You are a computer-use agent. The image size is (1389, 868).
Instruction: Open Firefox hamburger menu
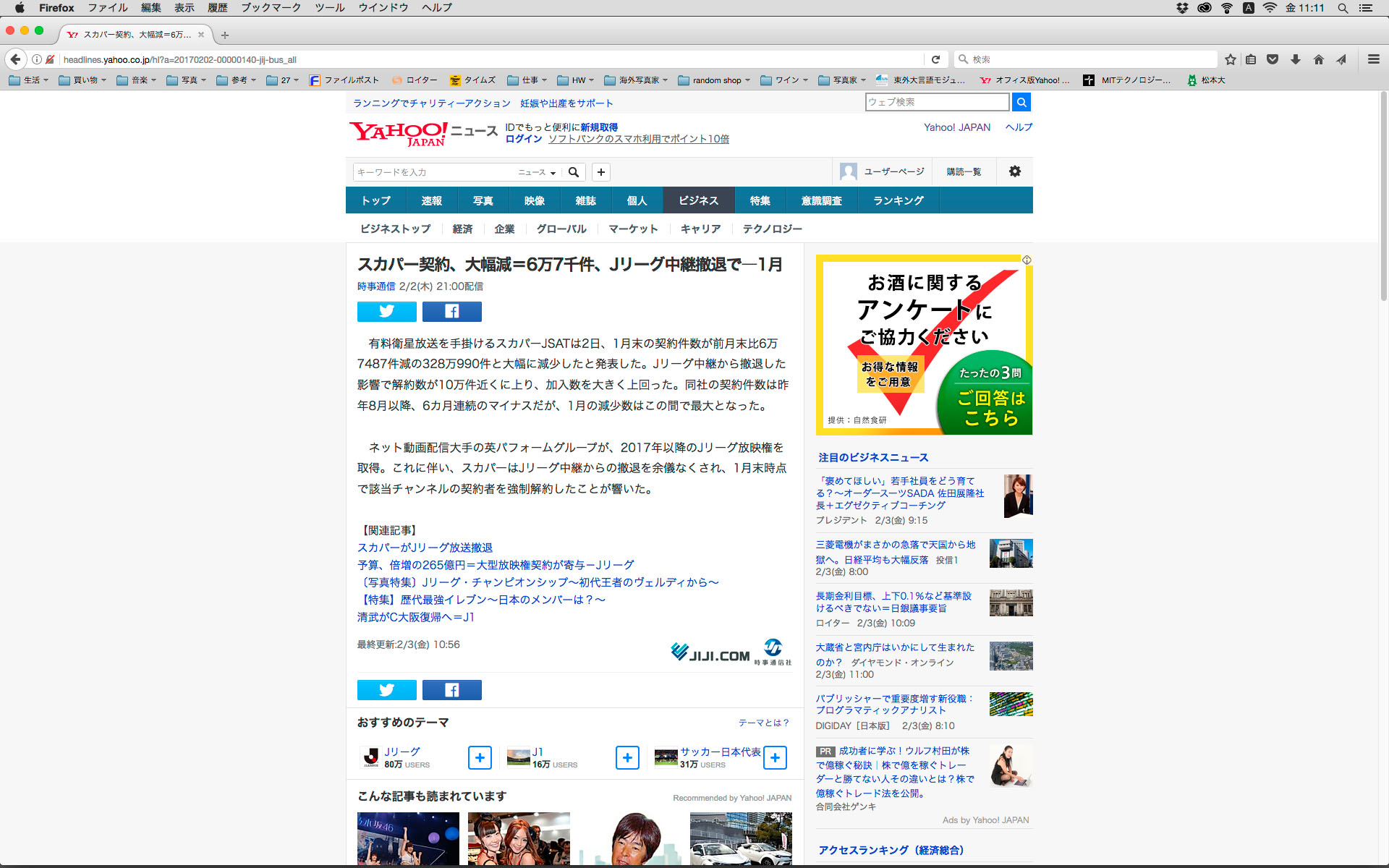click(1373, 59)
